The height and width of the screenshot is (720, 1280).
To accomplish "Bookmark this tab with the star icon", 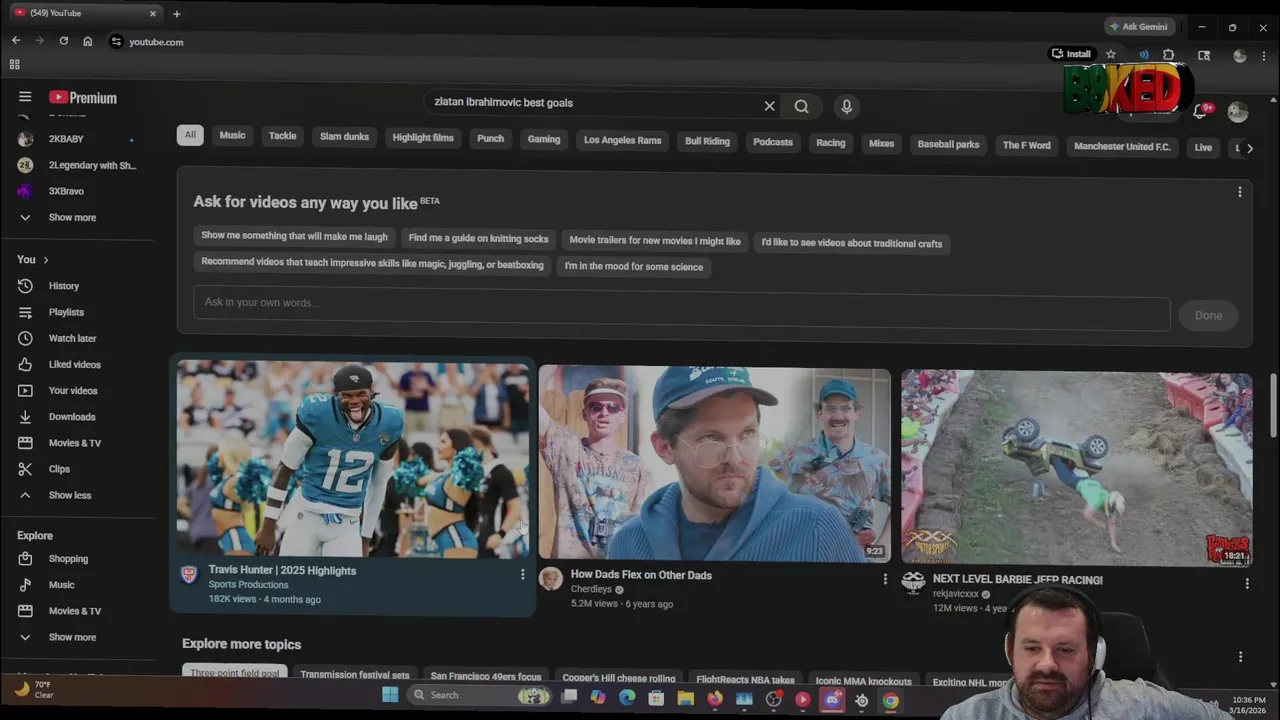I will [x=1110, y=54].
